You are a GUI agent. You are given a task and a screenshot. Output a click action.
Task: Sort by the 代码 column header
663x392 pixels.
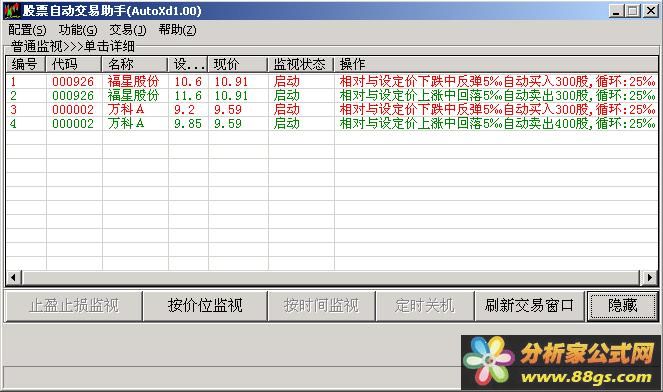click(74, 64)
